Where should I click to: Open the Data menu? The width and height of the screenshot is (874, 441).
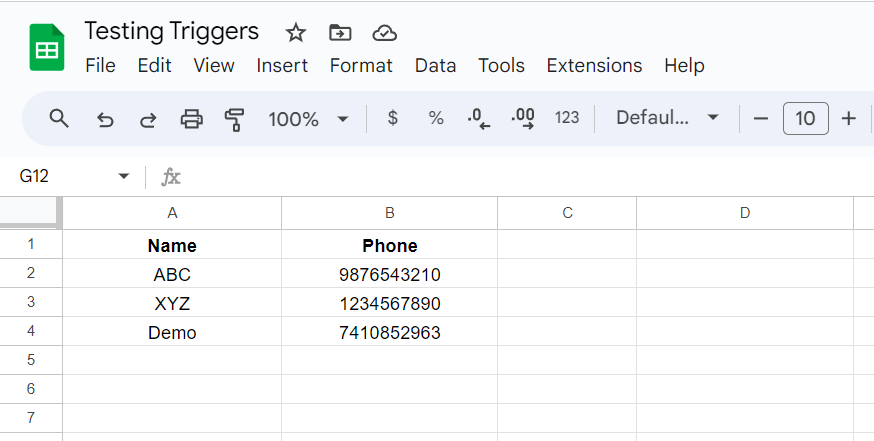(435, 65)
